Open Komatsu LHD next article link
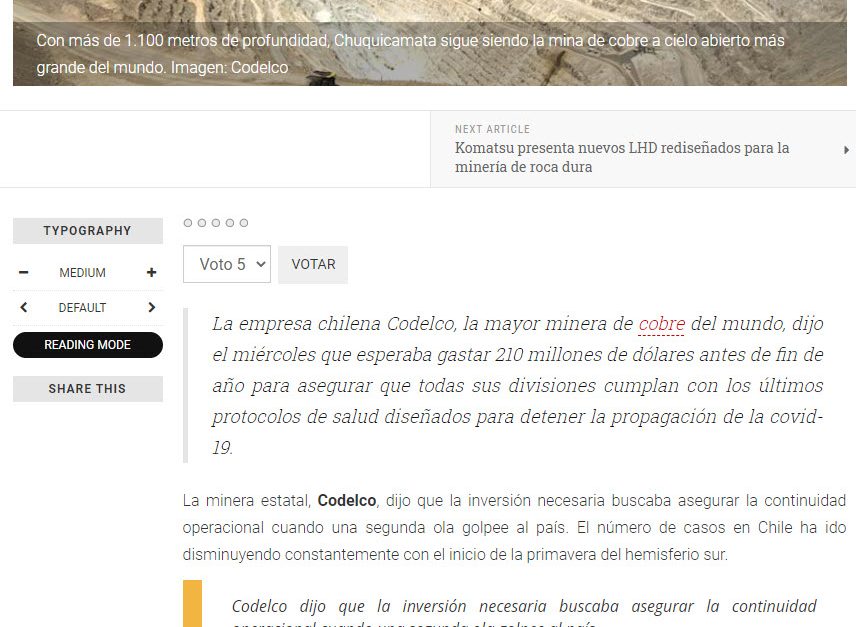This screenshot has height=627, width=856. pyautogui.click(x=622, y=157)
